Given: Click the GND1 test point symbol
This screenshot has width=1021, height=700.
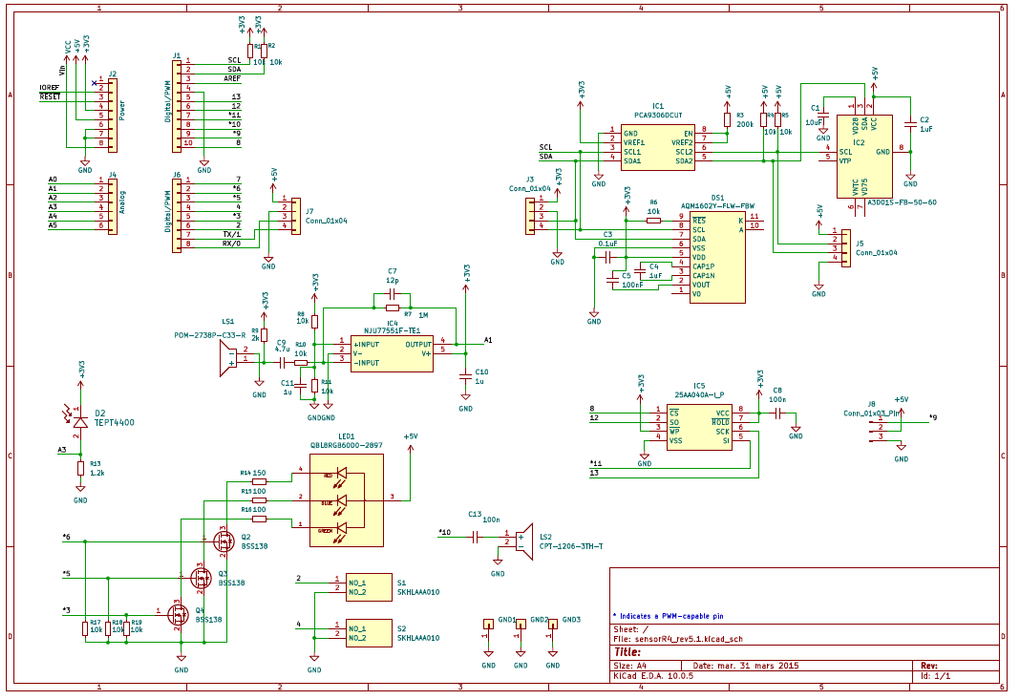Looking at the screenshot, I should [x=488, y=624].
